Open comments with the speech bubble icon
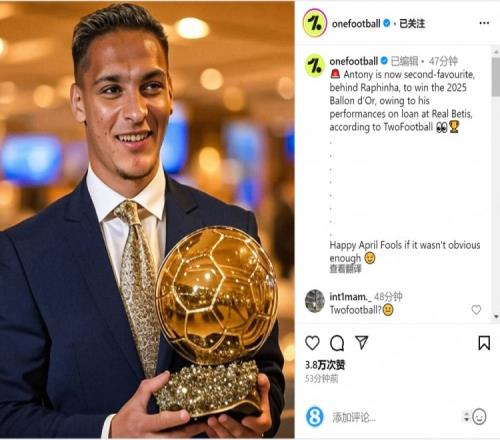Screen dimensions: 500x440 click(337, 343)
